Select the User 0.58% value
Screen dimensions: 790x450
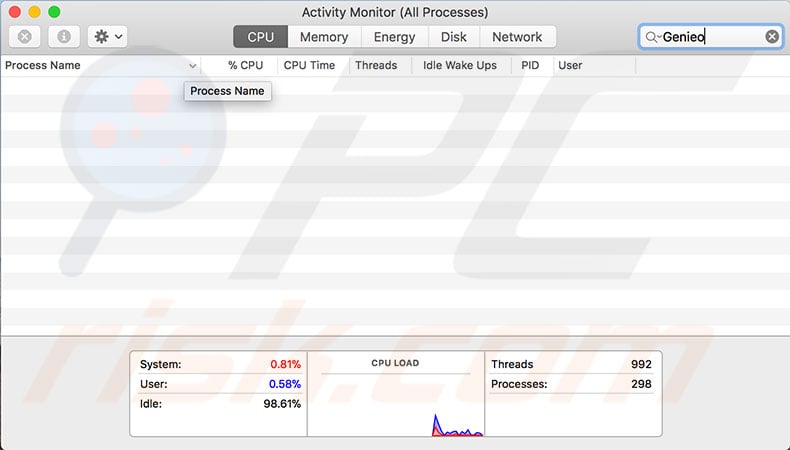coord(285,384)
